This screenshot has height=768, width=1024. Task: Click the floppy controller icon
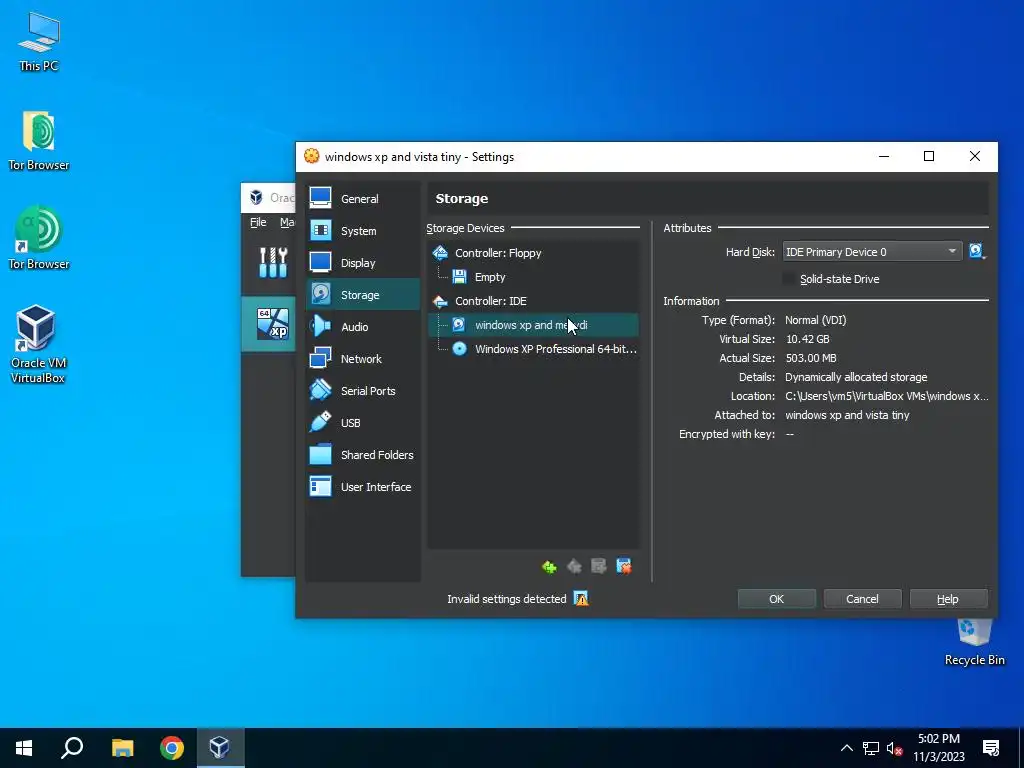coord(440,253)
